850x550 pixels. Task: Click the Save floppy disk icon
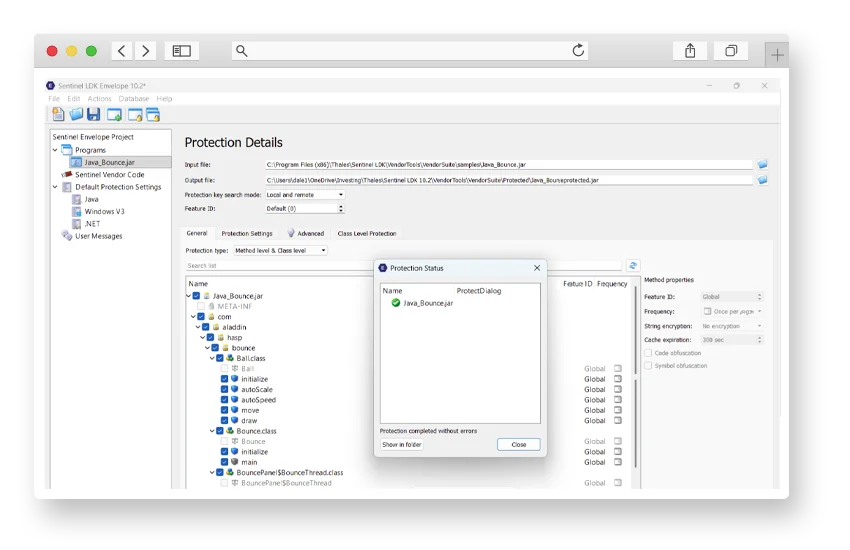pyautogui.click(x=94, y=114)
